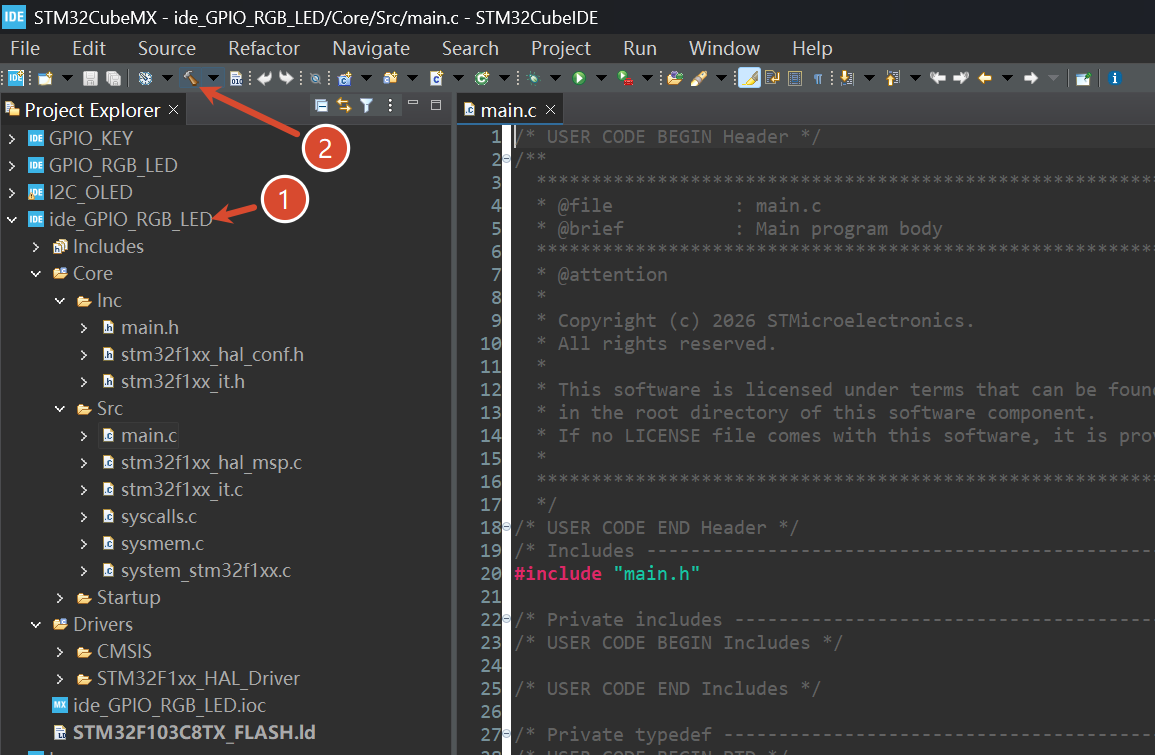Screen dimensions: 1155x755
Task: Expand the Startup folder
Action: (60, 598)
